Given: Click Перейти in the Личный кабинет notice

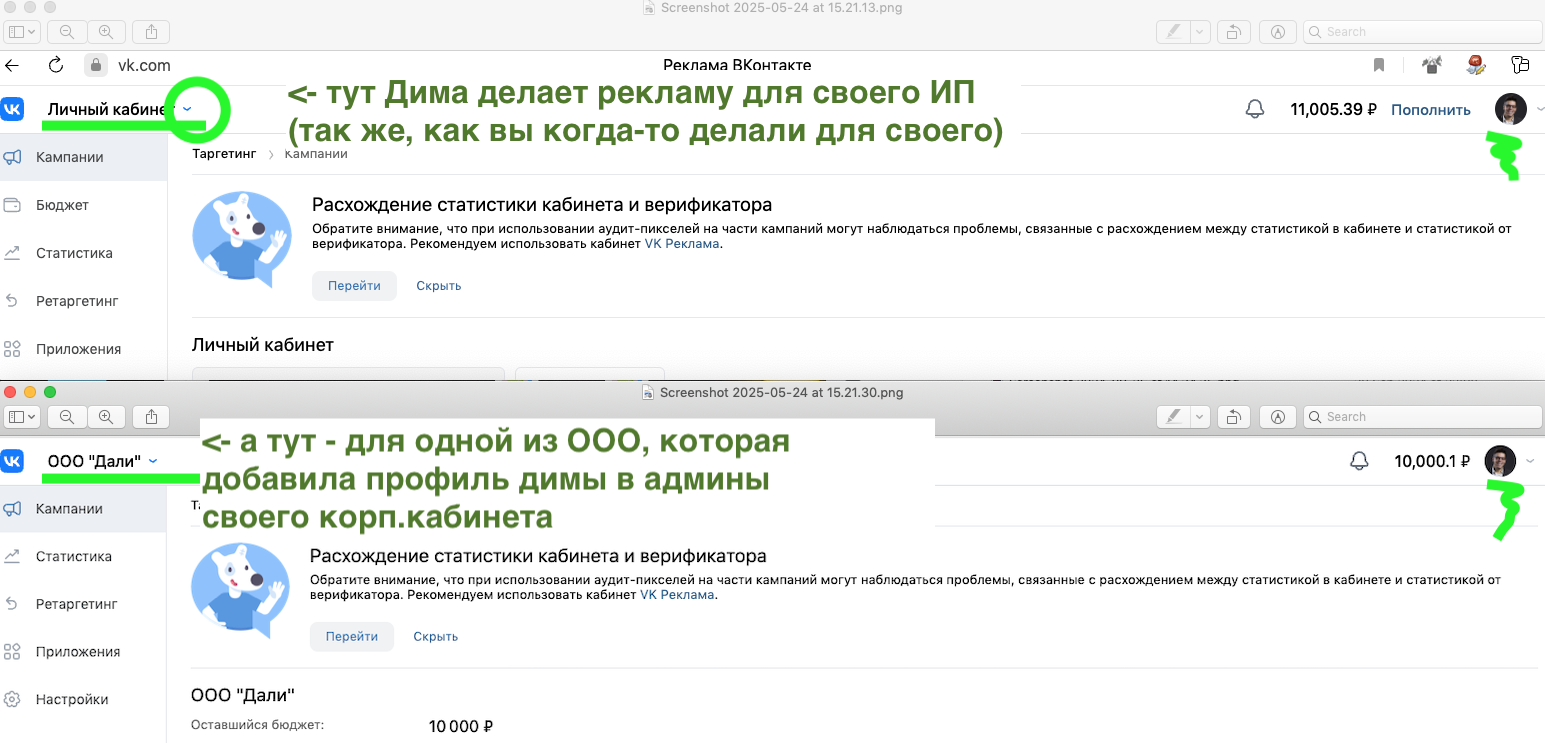Looking at the screenshot, I should click(x=354, y=285).
